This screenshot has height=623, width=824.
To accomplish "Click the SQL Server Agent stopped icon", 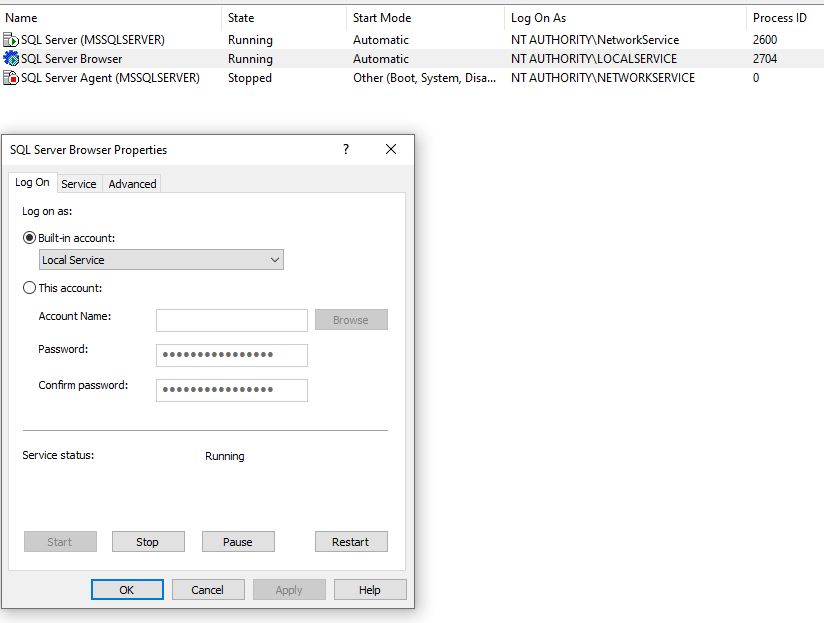I will tap(11, 78).
